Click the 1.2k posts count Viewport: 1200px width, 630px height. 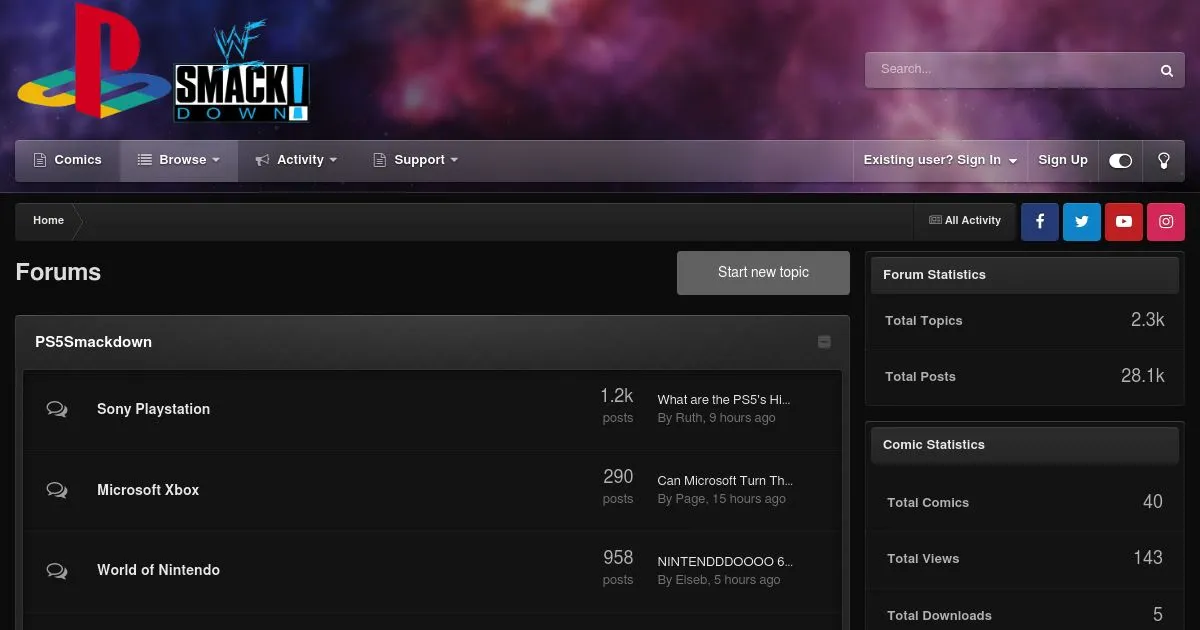pos(617,396)
